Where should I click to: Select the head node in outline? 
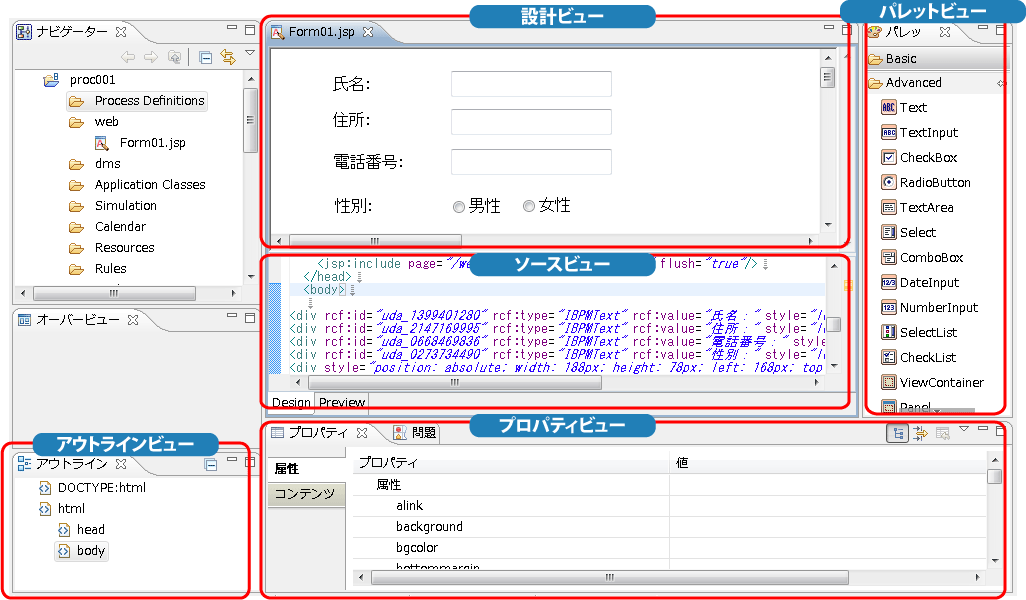[81, 530]
